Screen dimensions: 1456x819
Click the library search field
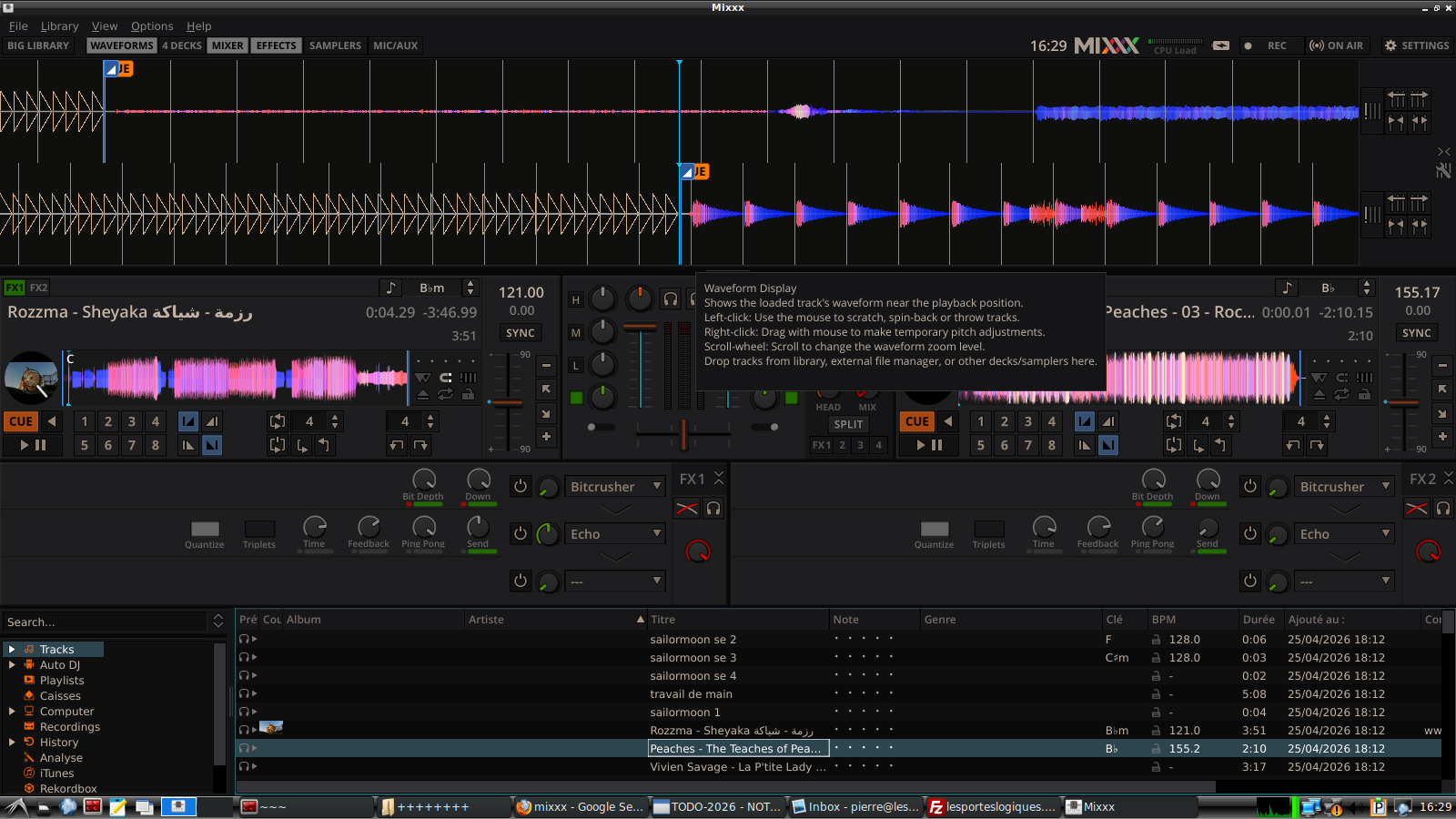(105, 622)
